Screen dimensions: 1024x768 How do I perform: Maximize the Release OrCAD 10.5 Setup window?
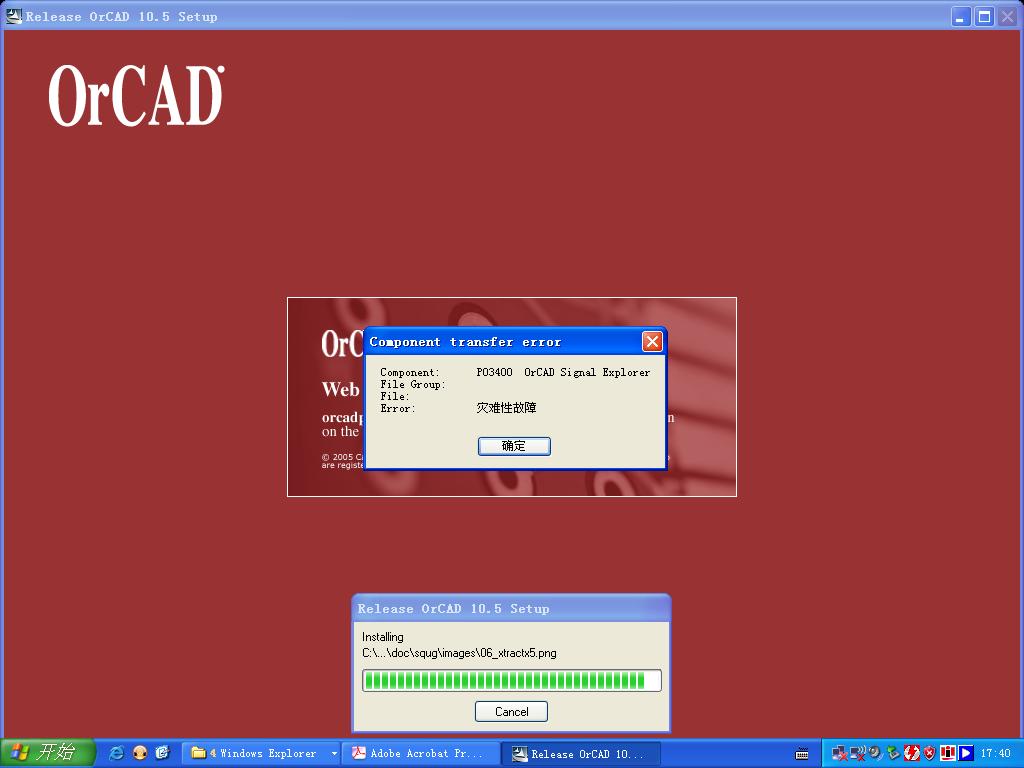[984, 16]
